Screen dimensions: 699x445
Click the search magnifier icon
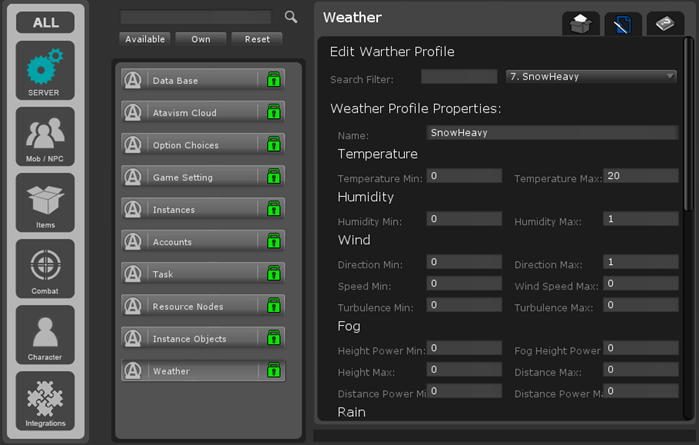[291, 17]
